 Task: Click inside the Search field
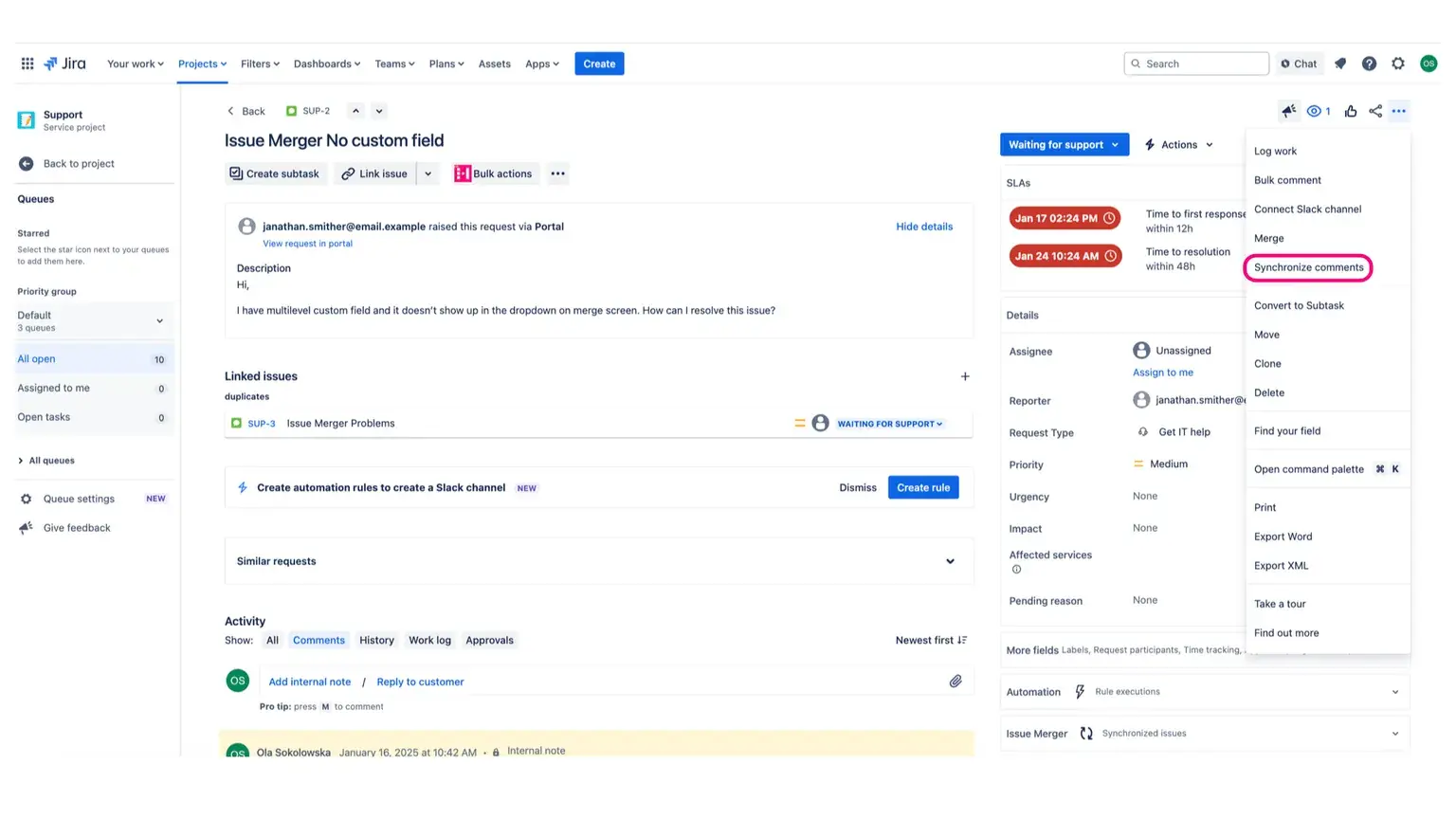(x=1195, y=64)
